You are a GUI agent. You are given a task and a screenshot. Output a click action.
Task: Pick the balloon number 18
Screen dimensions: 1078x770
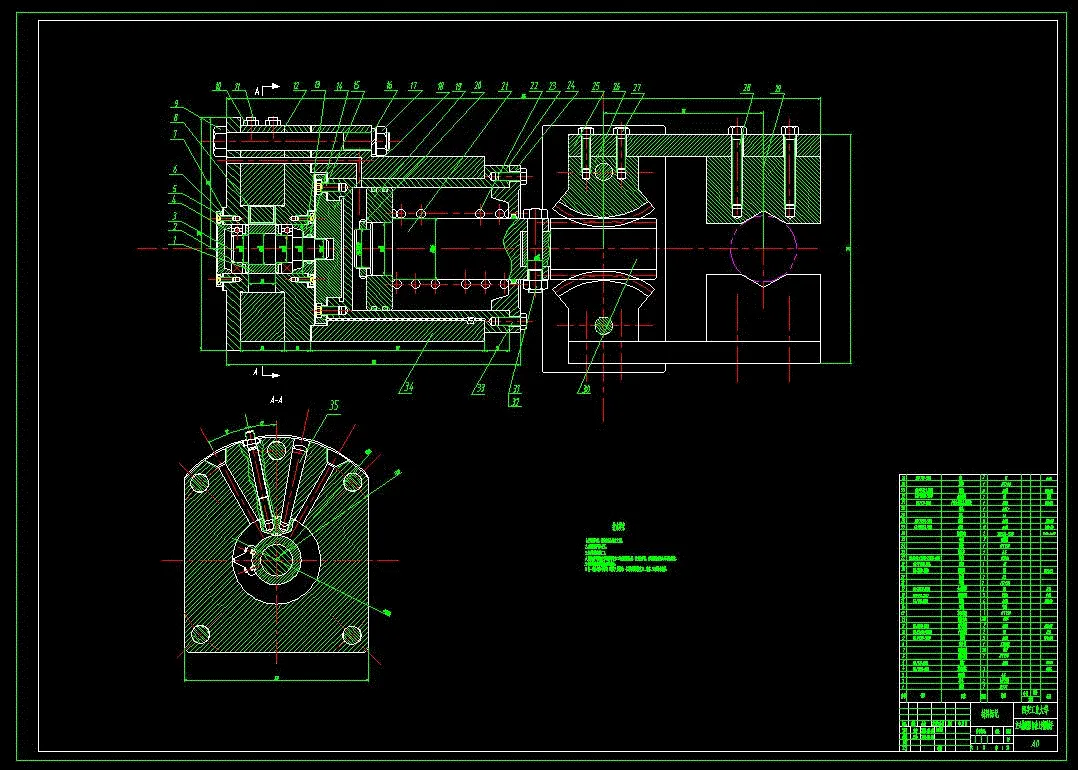pyautogui.click(x=441, y=87)
